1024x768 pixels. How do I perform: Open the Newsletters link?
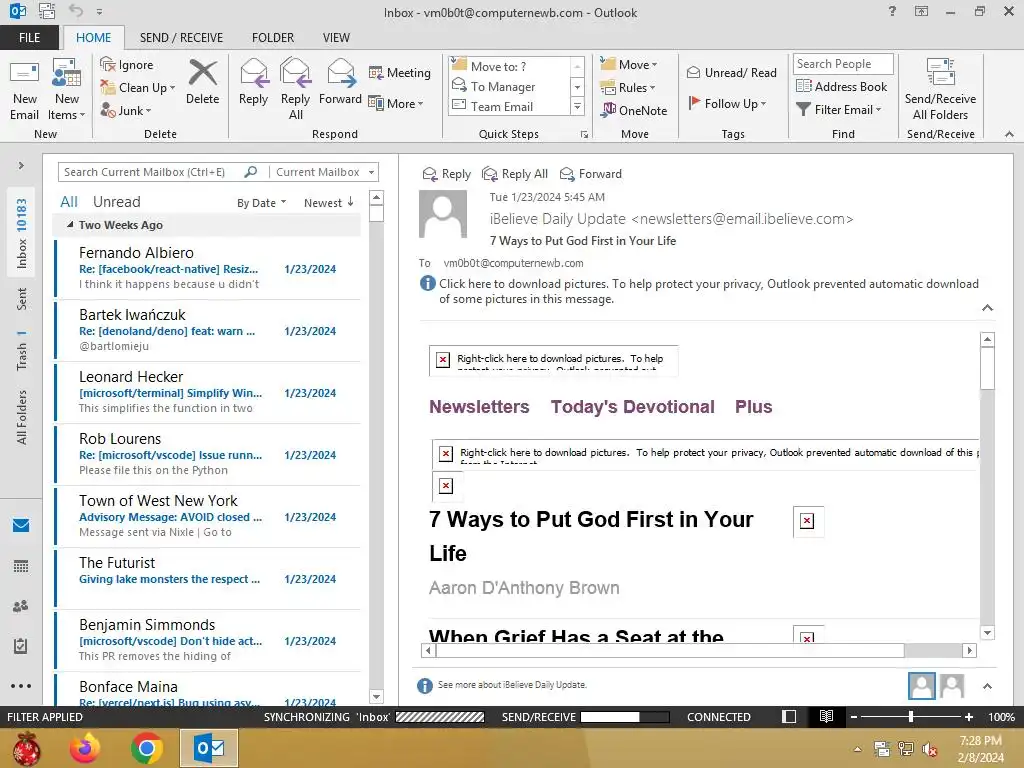479,407
